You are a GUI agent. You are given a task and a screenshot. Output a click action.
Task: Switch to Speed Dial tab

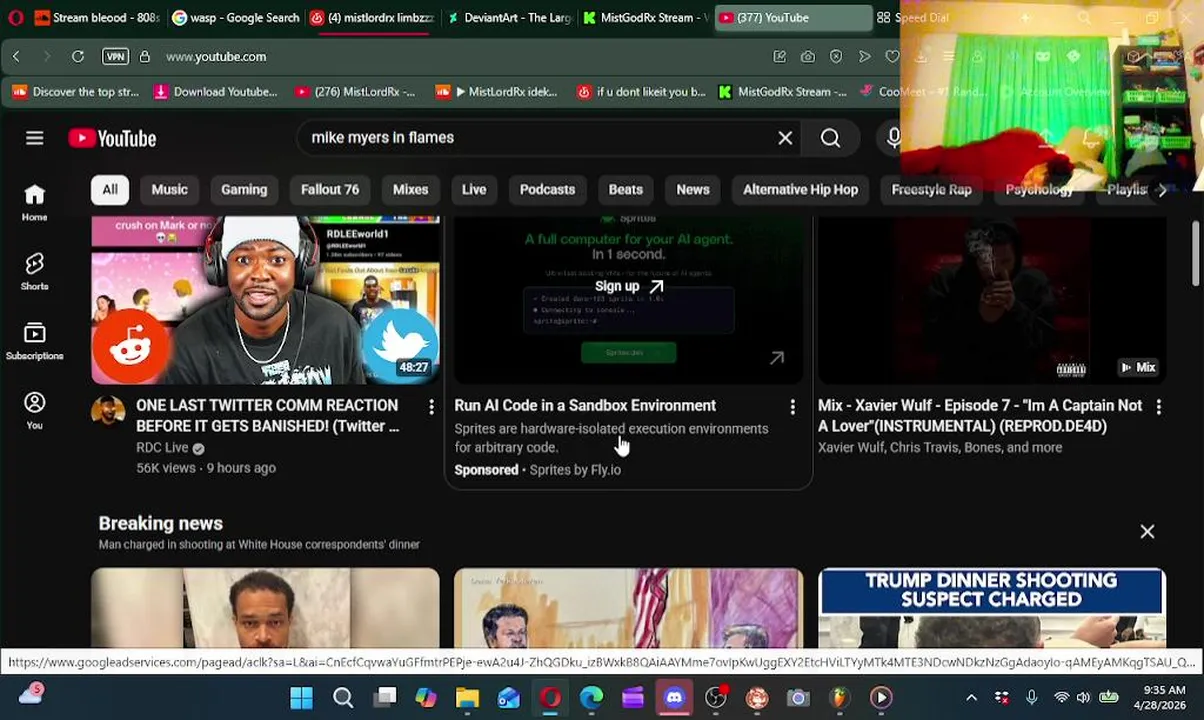(x=913, y=18)
